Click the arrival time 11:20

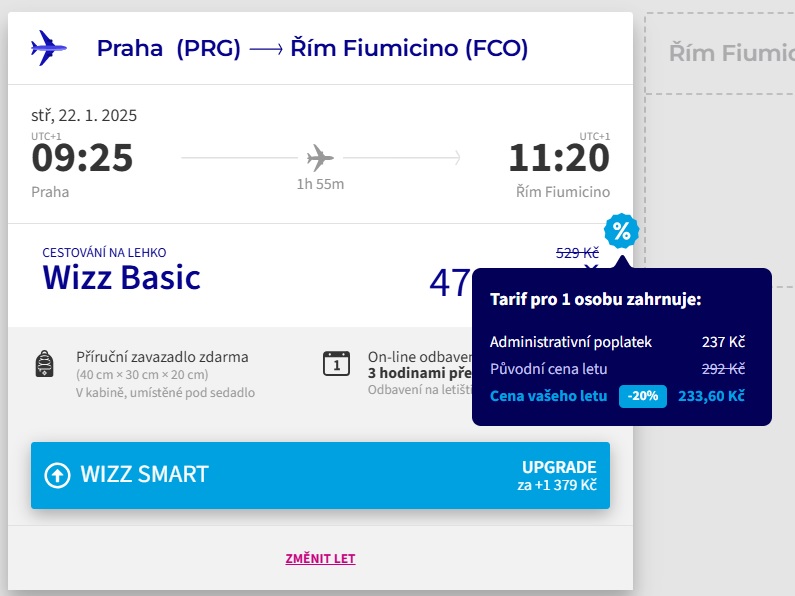pyautogui.click(x=559, y=158)
